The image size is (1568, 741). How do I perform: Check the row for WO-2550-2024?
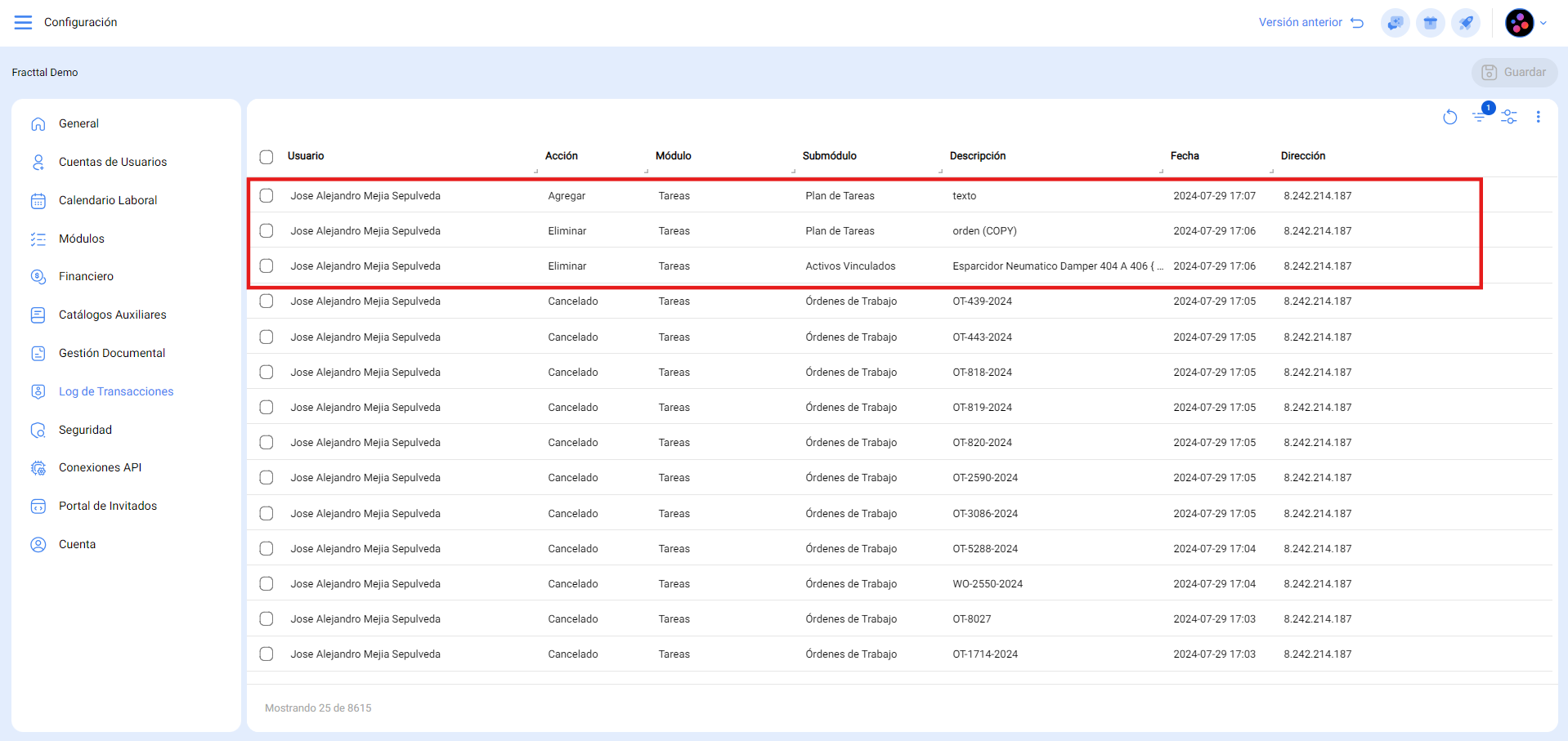coord(267,584)
